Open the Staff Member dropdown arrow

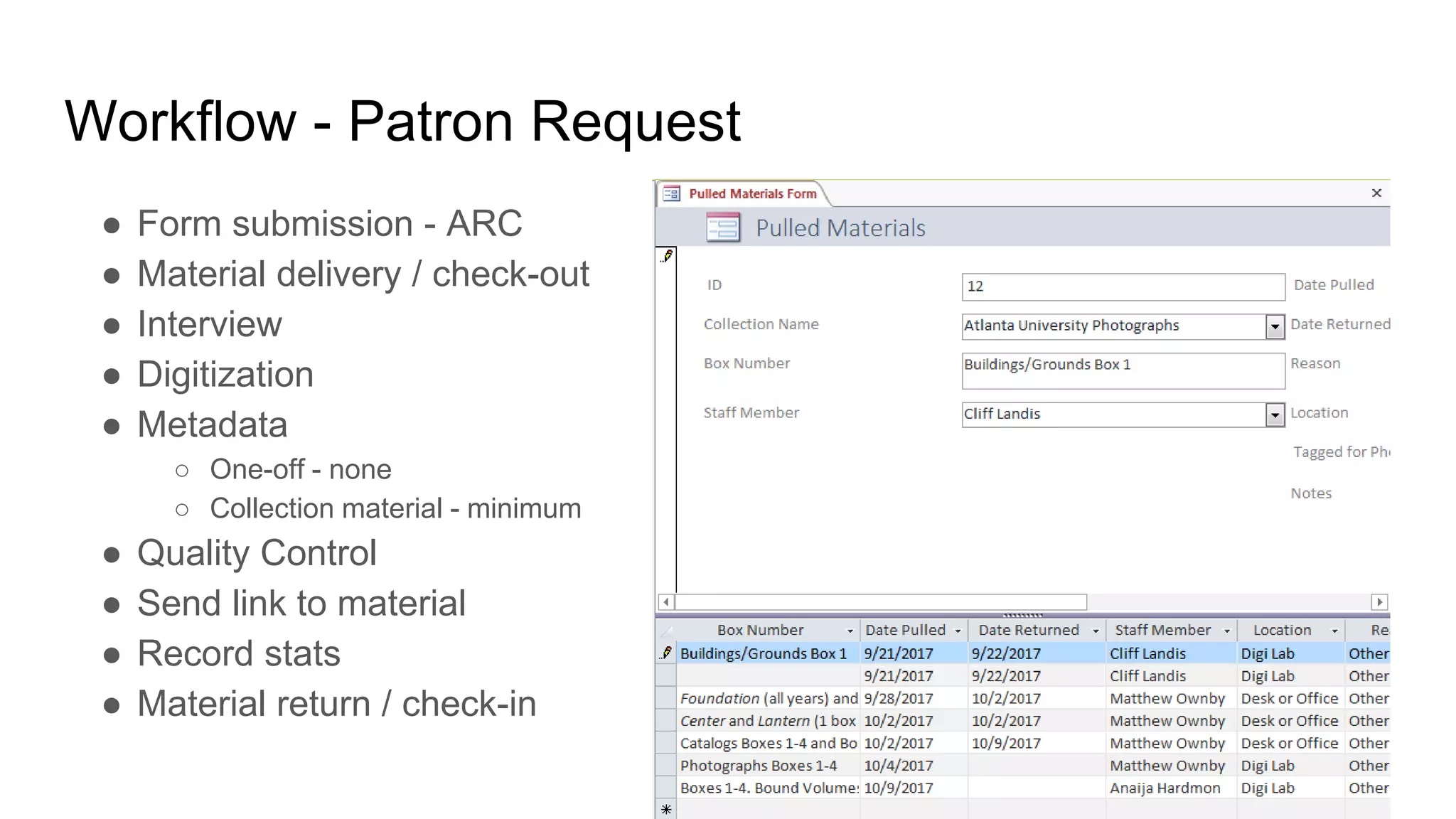[1275, 414]
